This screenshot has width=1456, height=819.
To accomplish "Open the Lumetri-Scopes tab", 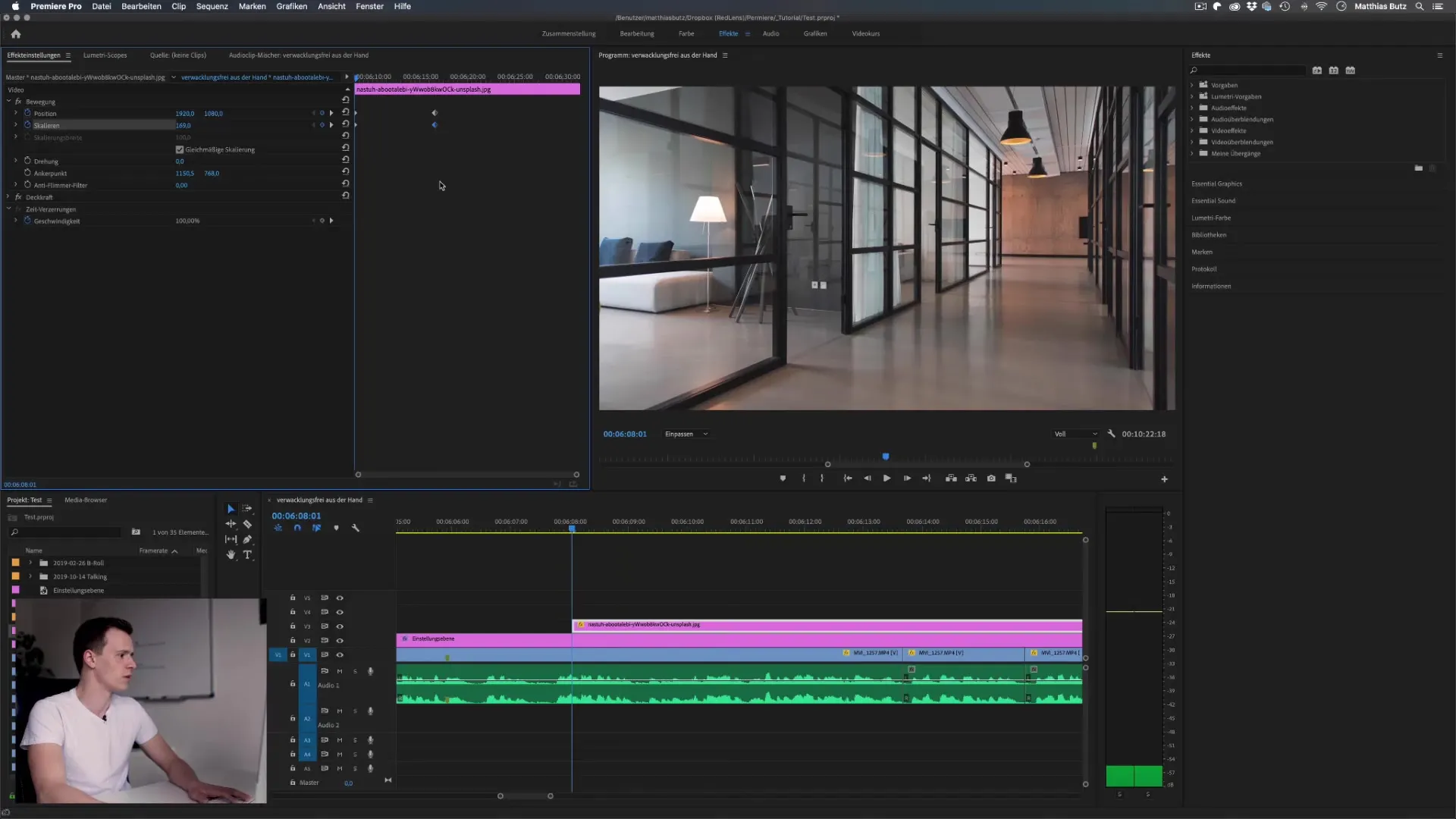I will 105,55.
